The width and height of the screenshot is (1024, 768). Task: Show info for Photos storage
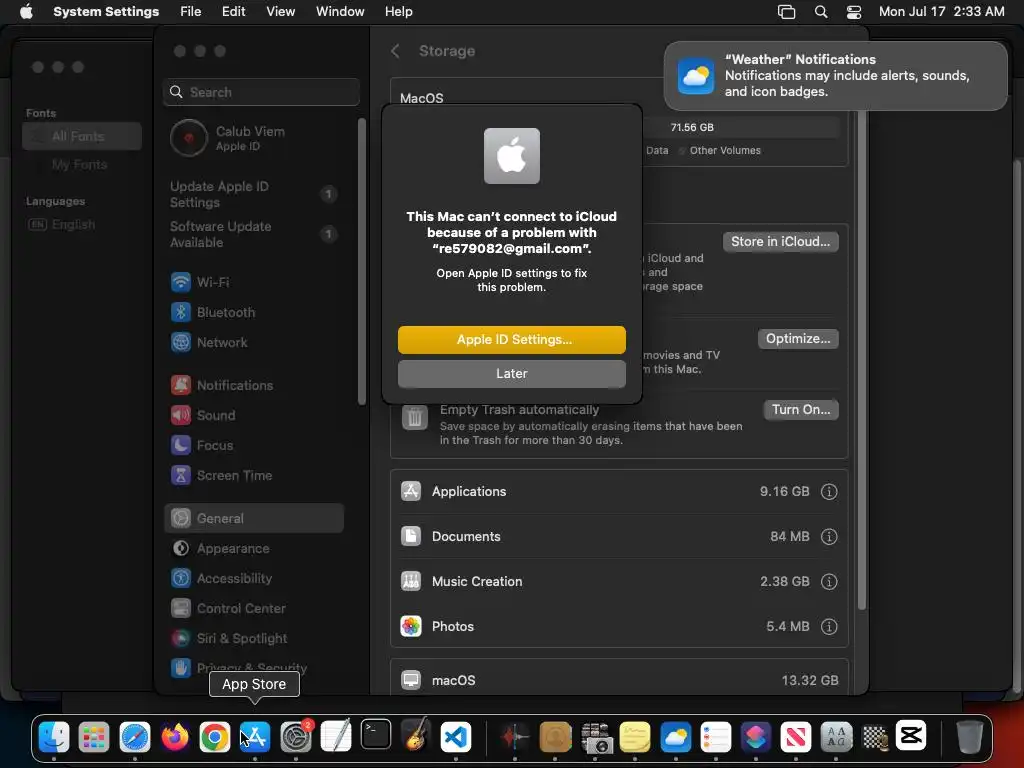click(829, 627)
